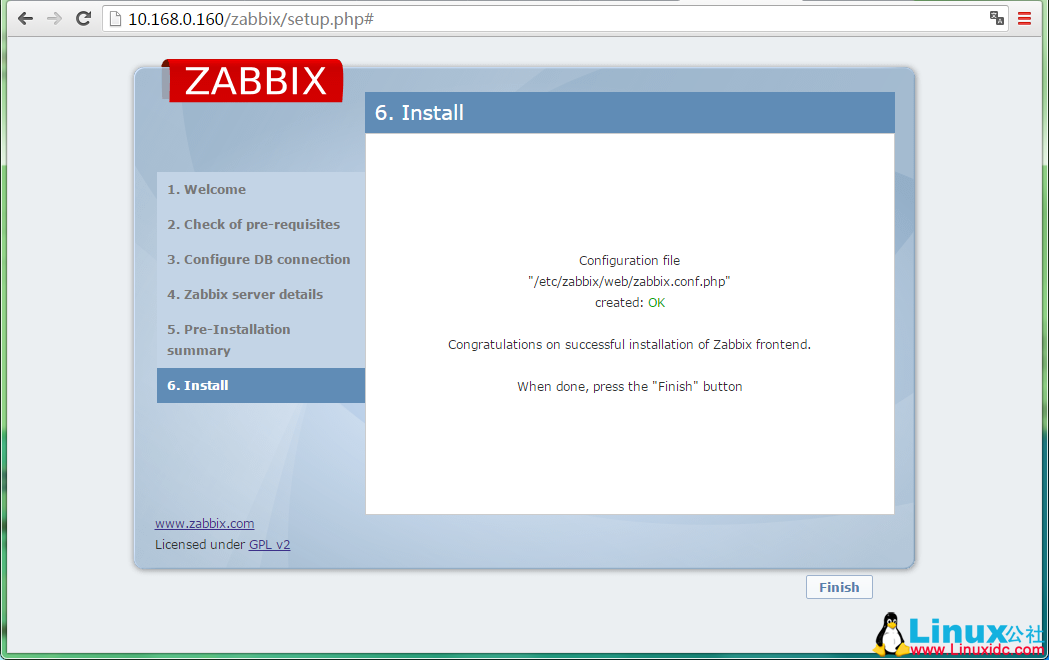View the Pre-Installation summary step
The image size is (1049, 660).
pos(229,339)
